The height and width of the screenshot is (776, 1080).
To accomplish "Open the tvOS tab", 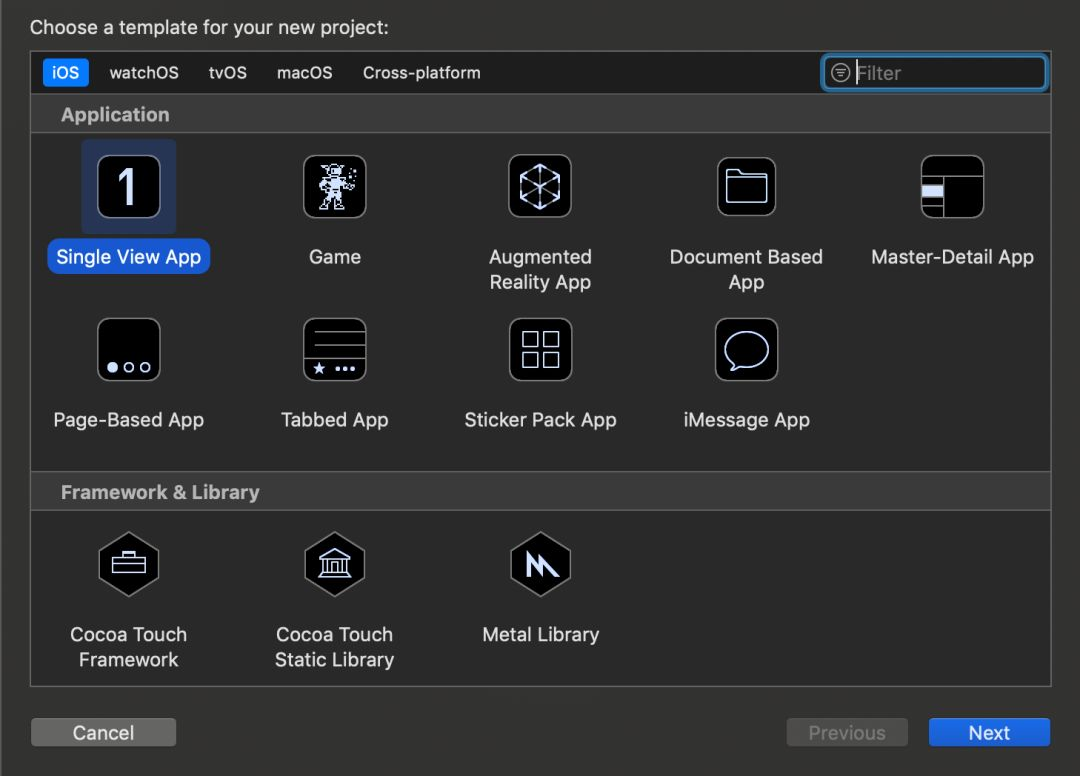I will 228,72.
